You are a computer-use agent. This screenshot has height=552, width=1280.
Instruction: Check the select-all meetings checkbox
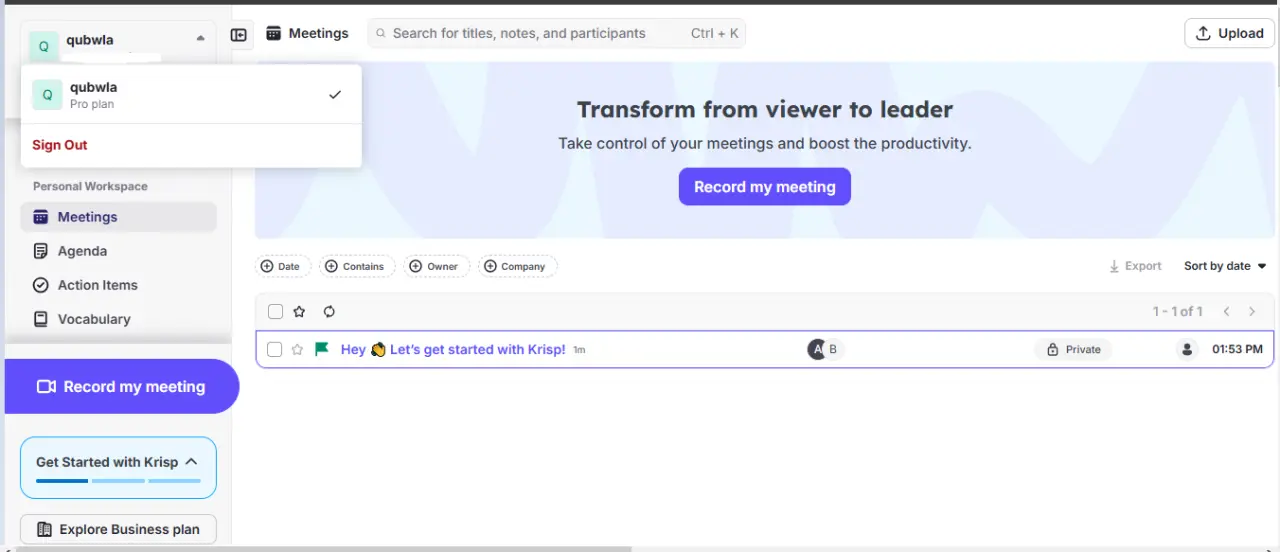pyautogui.click(x=275, y=312)
